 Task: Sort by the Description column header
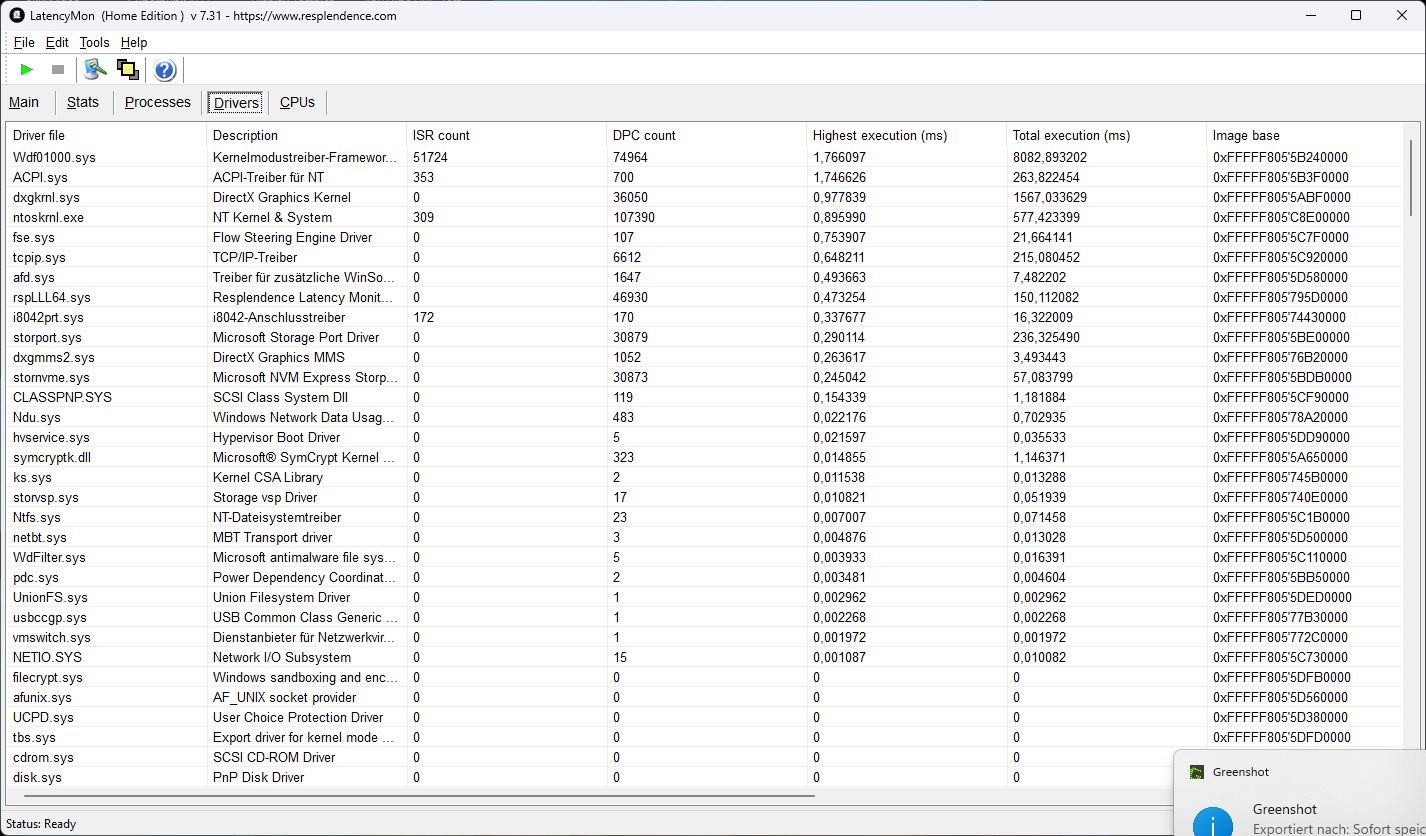(x=306, y=135)
